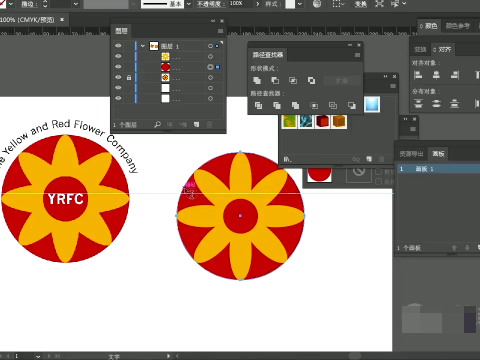
Task: Click Outline pathfinder icon
Action: (333, 106)
